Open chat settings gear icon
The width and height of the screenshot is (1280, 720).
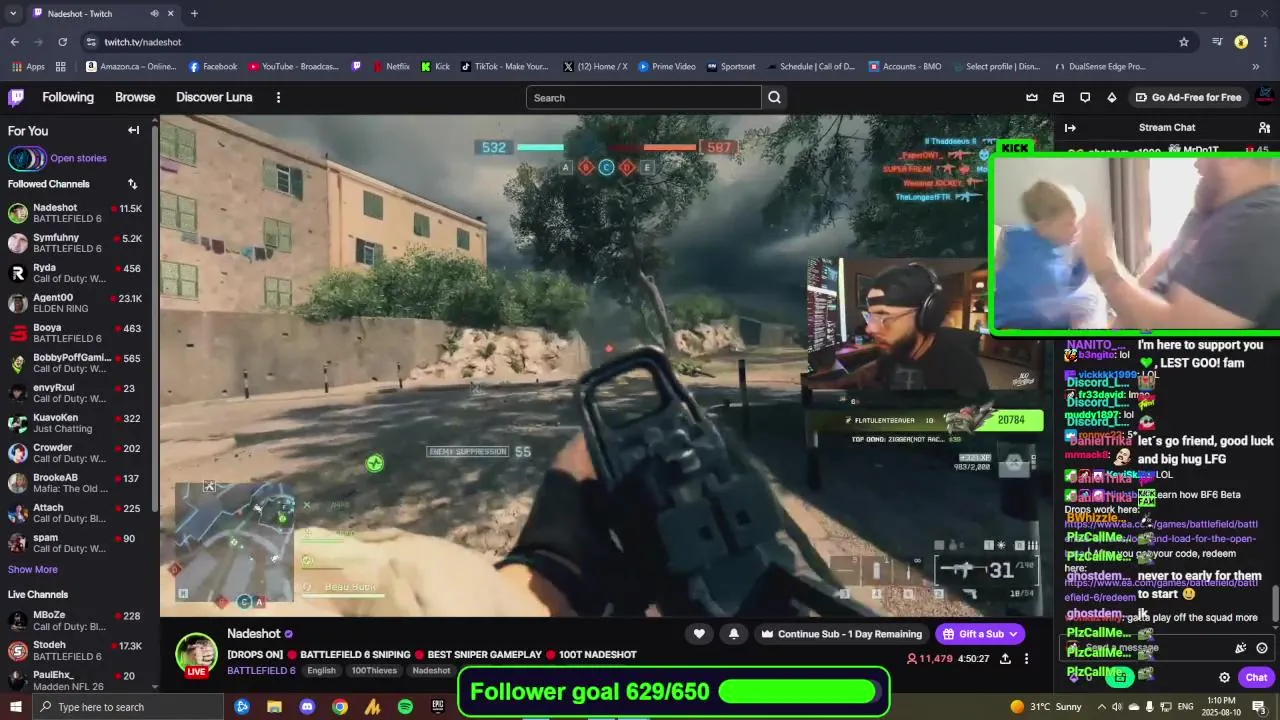point(1224,677)
